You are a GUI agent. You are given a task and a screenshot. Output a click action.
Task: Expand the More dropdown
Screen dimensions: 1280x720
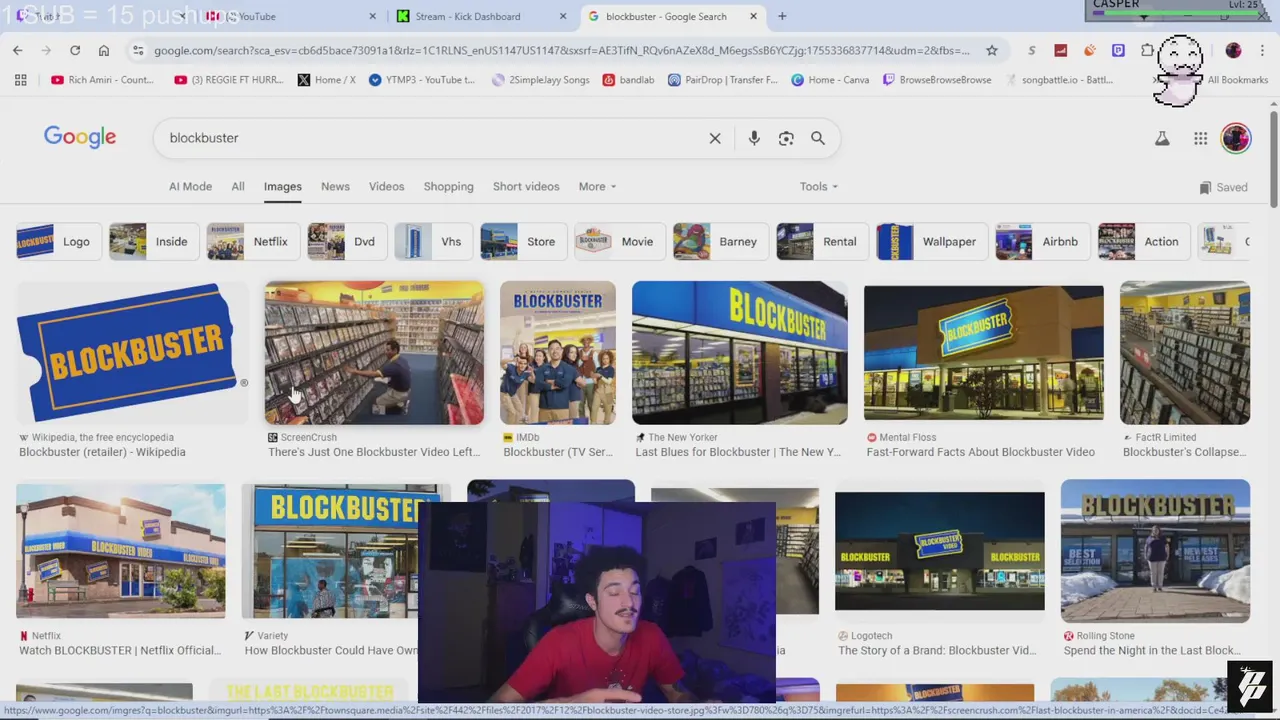point(597,187)
